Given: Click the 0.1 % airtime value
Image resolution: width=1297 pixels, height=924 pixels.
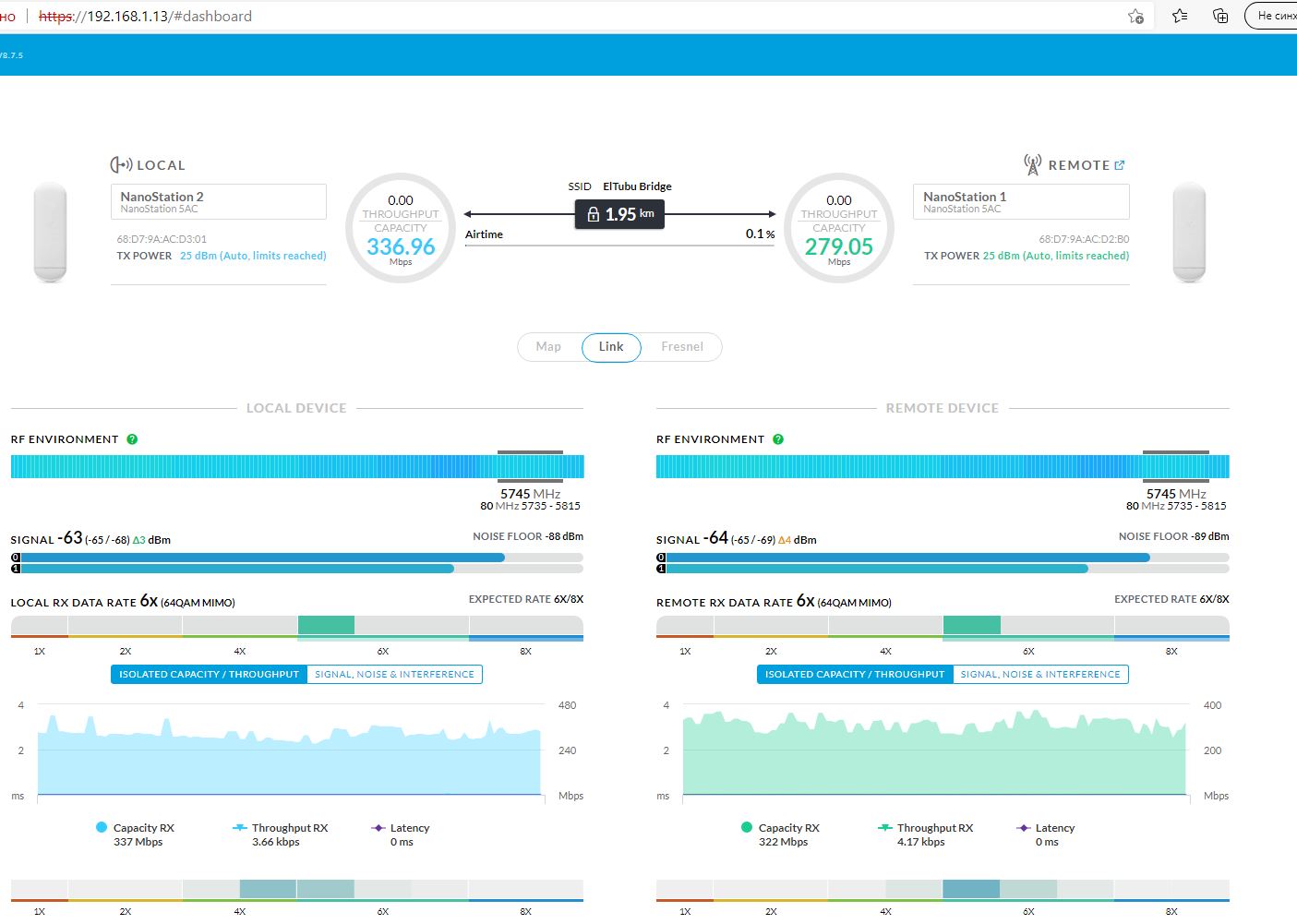Looking at the screenshot, I should click(760, 234).
